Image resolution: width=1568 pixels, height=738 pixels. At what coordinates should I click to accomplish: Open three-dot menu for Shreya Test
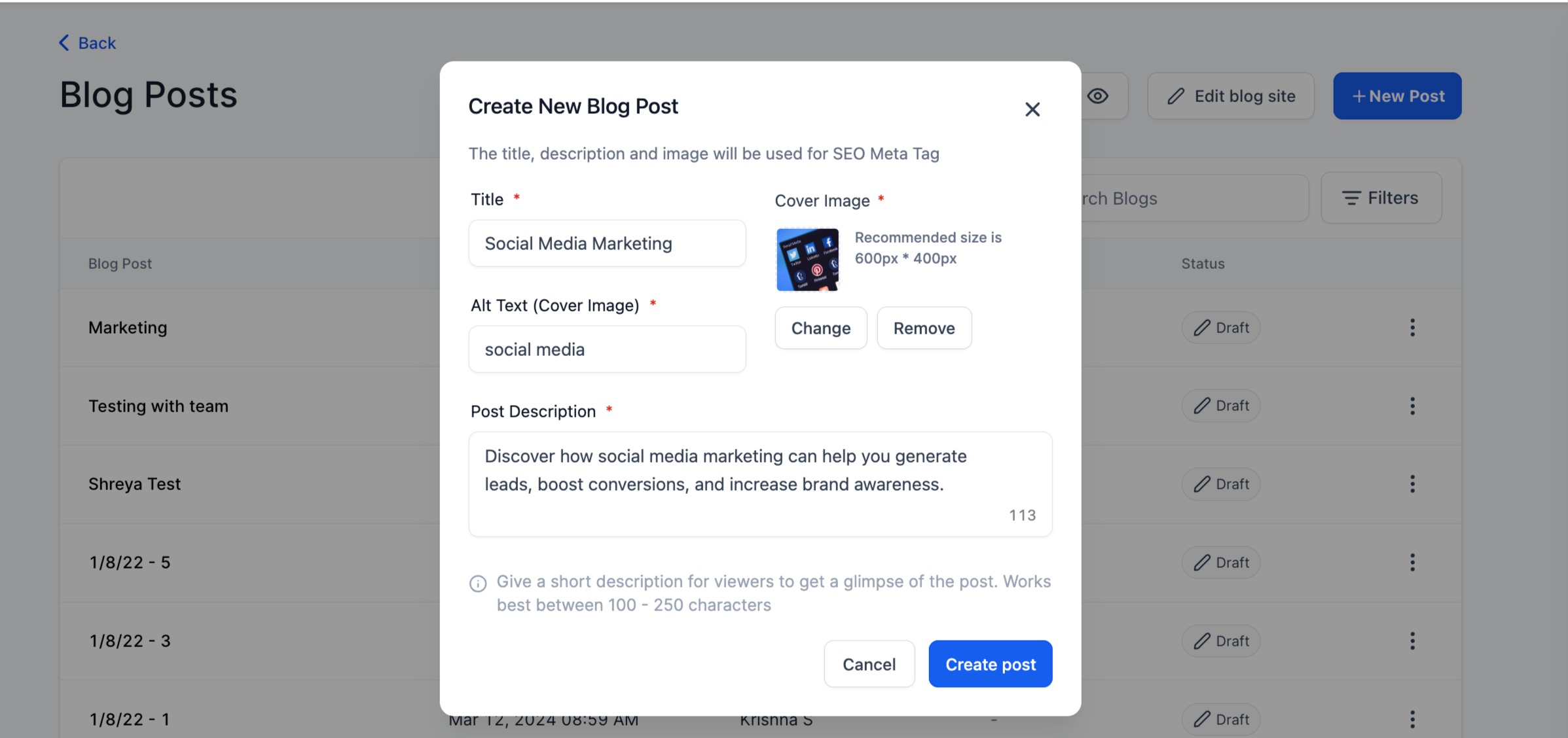point(1412,484)
